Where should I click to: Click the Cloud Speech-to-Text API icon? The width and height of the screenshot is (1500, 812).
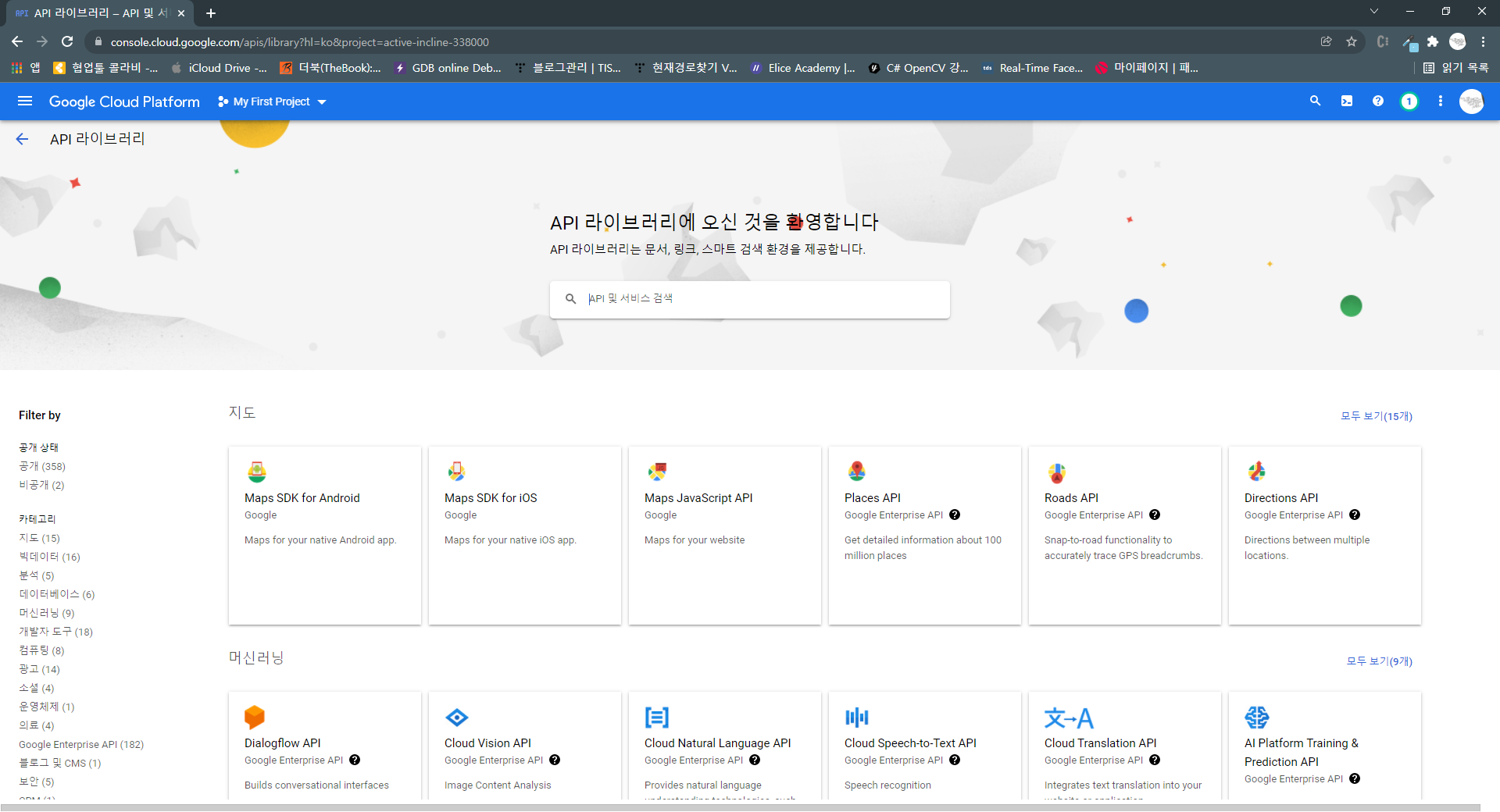(x=856, y=717)
